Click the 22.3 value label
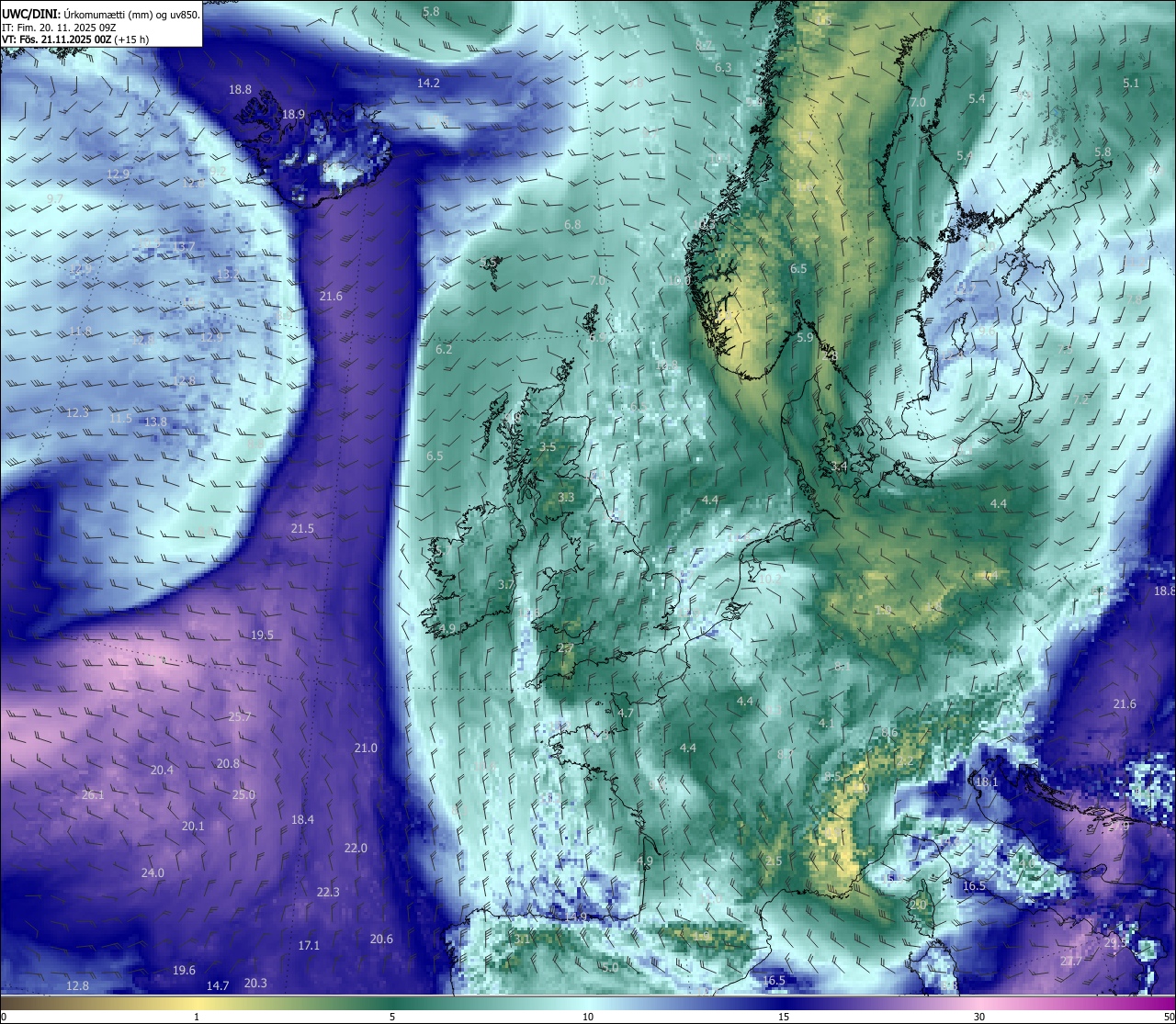The width and height of the screenshot is (1176, 1024). point(328,893)
